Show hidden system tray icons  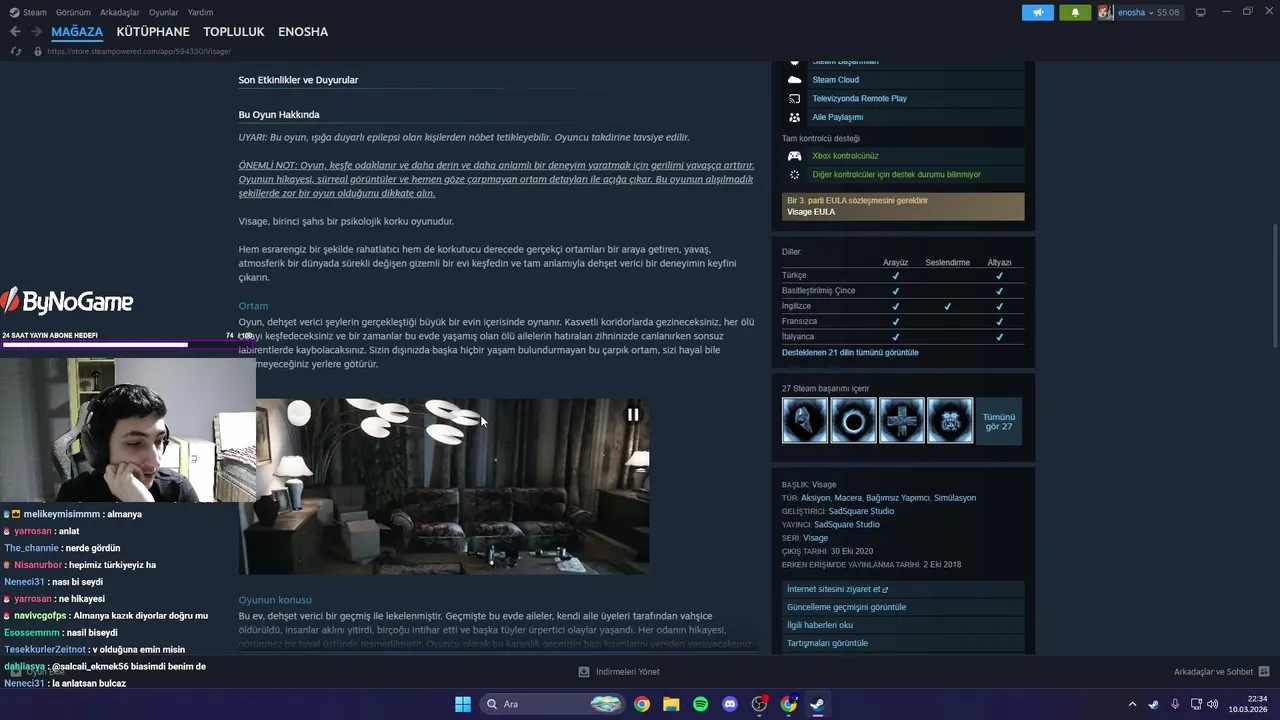point(1132,704)
